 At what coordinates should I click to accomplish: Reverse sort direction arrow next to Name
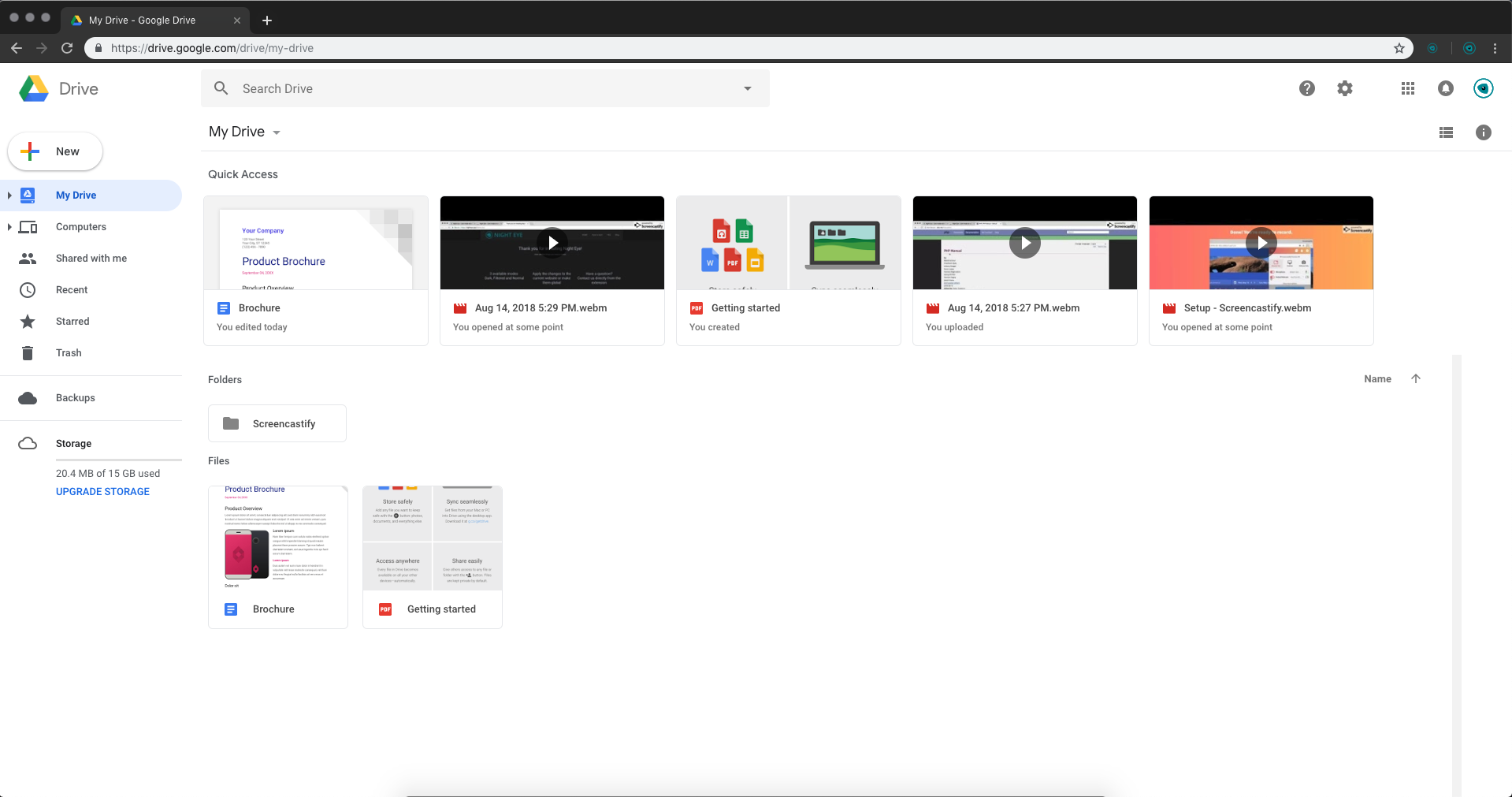(x=1416, y=378)
